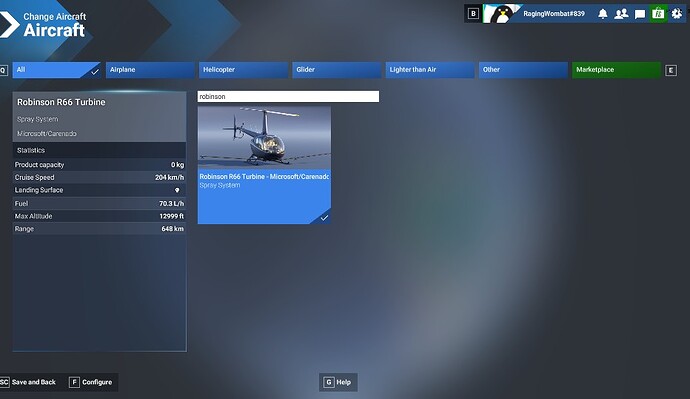Click Microsoft/Carenado text in details panel
The image size is (690, 399).
click(47, 133)
